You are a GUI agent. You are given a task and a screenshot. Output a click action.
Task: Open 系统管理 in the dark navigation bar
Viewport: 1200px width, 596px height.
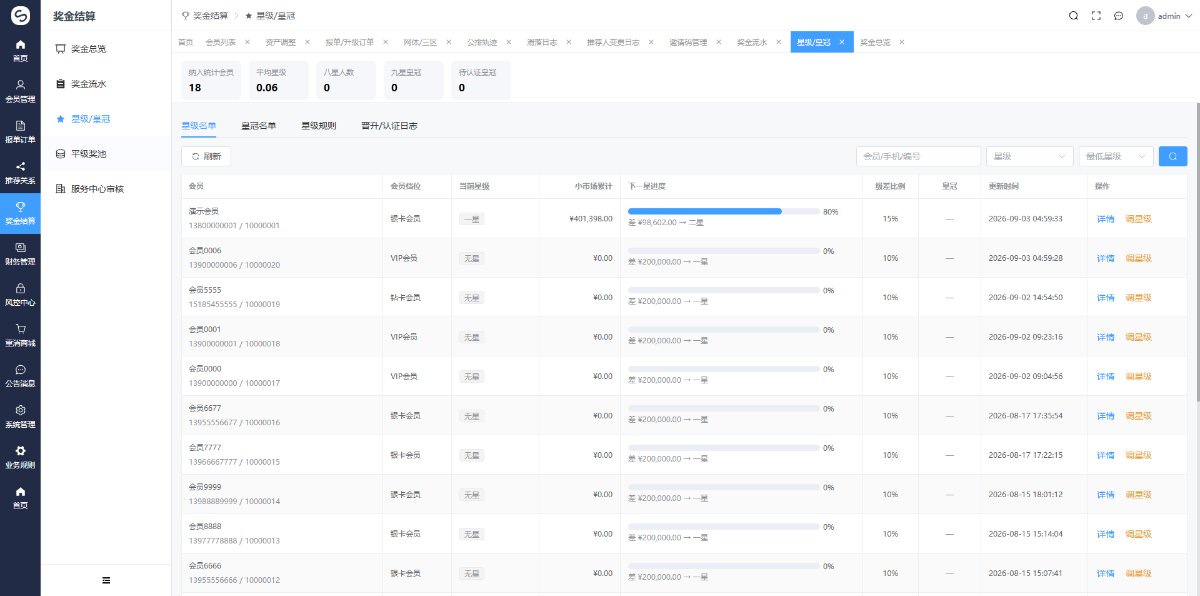(20, 416)
